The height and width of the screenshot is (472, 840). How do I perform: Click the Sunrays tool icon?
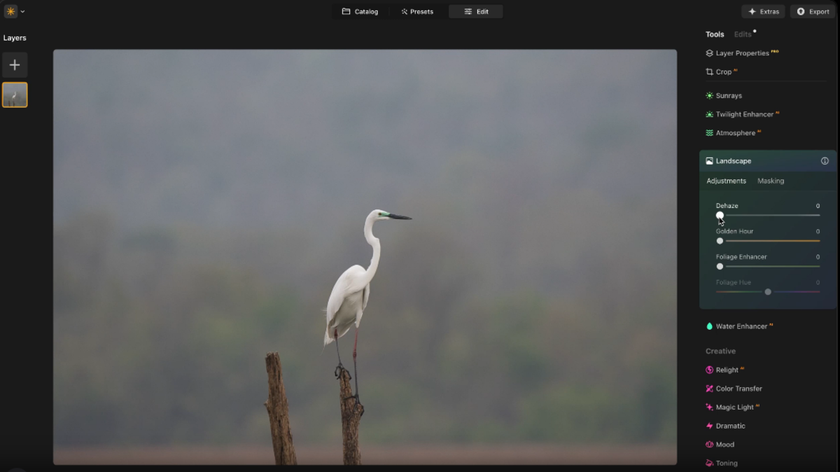tap(709, 95)
